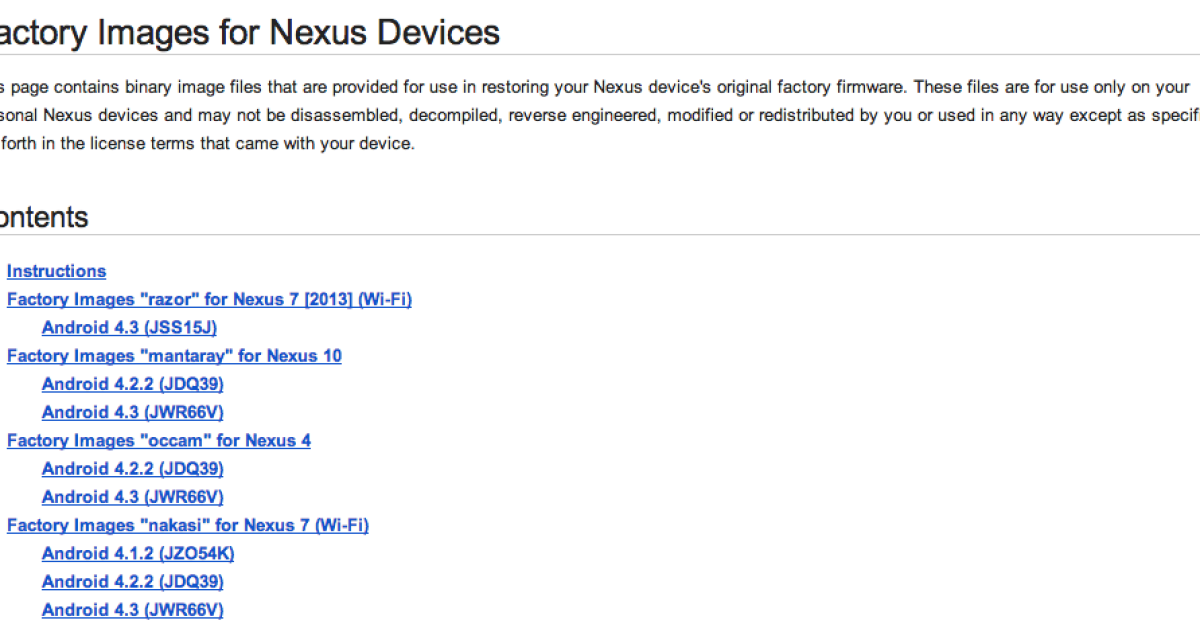The width and height of the screenshot is (1200, 628).
Task: Select the Android 4.1.2 (JZO54K) link
Action: (x=138, y=553)
